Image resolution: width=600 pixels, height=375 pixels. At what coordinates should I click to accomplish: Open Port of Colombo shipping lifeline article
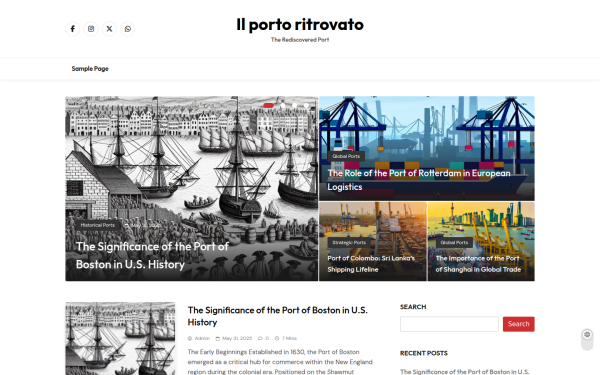point(371,264)
